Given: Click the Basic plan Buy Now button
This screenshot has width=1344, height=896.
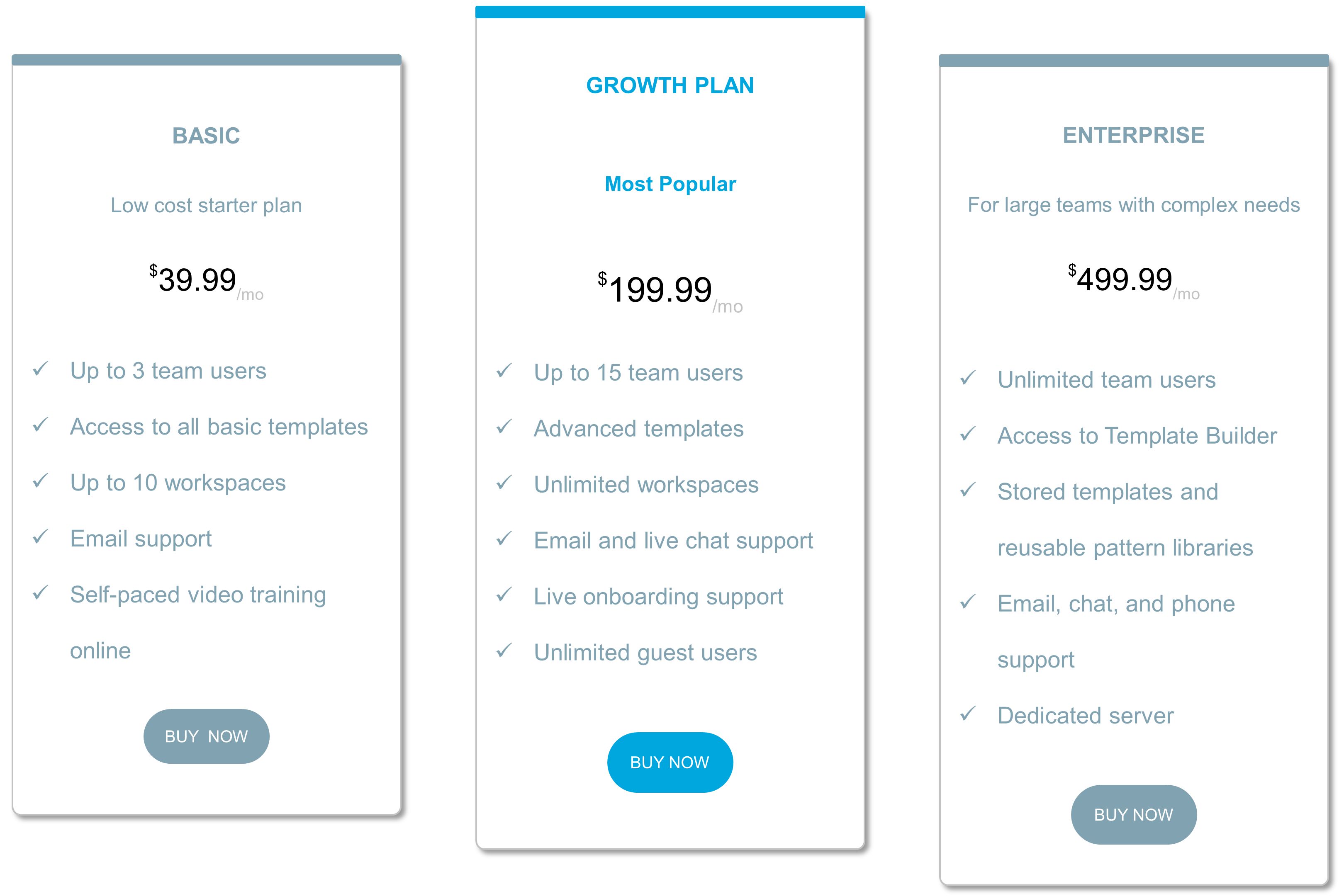Looking at the screenshot, I should 207,736.
